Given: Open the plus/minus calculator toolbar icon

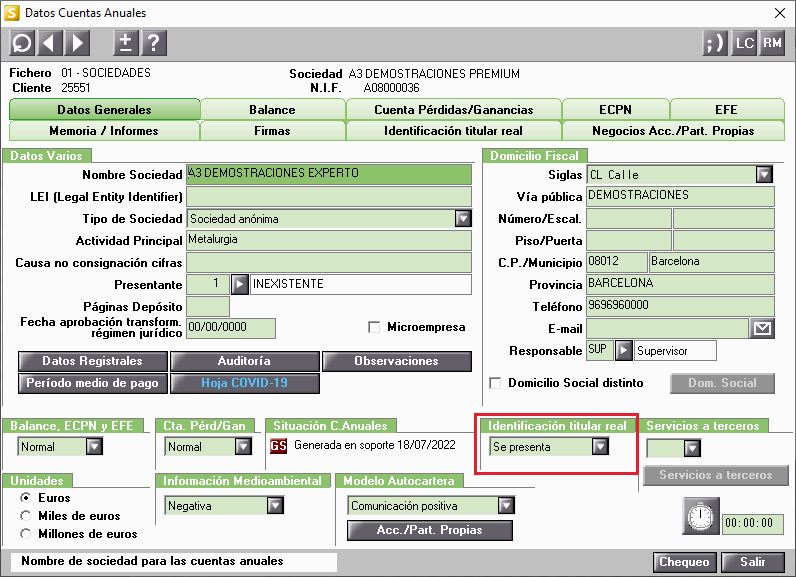Looking at the screenshot, I should click(x=125, y=43).
